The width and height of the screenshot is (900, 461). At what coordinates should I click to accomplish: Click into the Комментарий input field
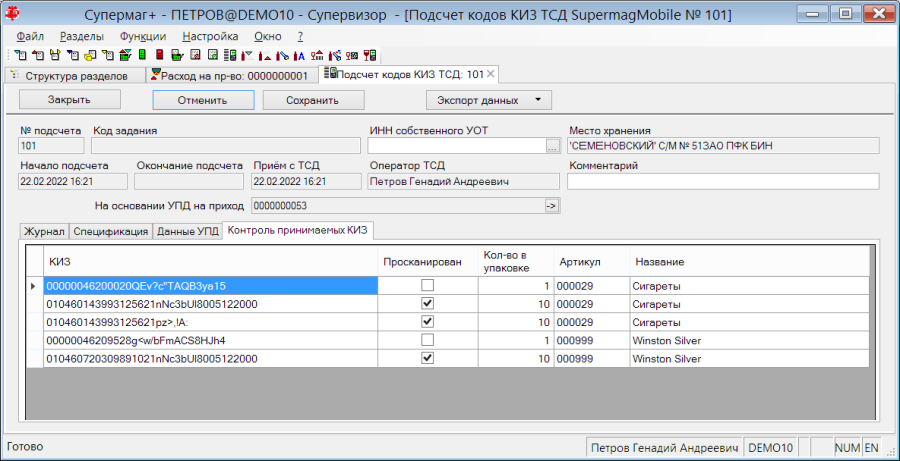723,181
